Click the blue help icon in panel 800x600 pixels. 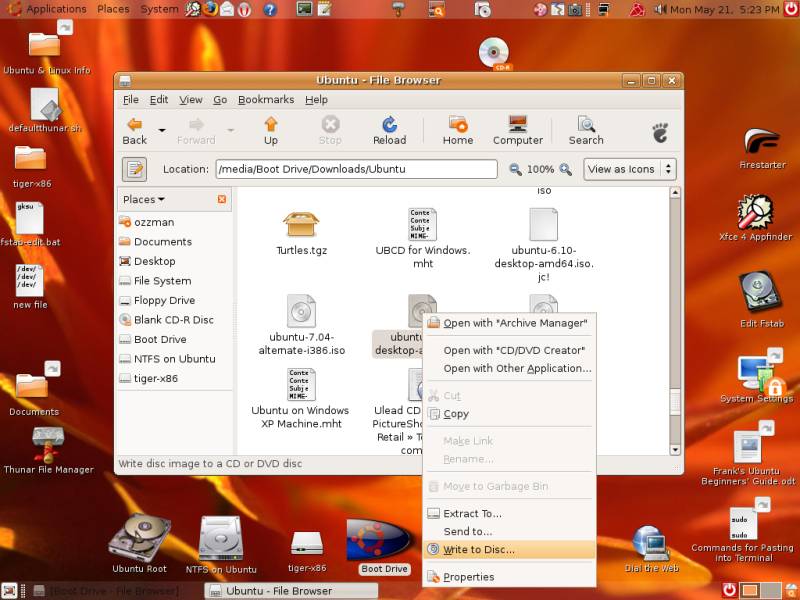click(270, 9)
